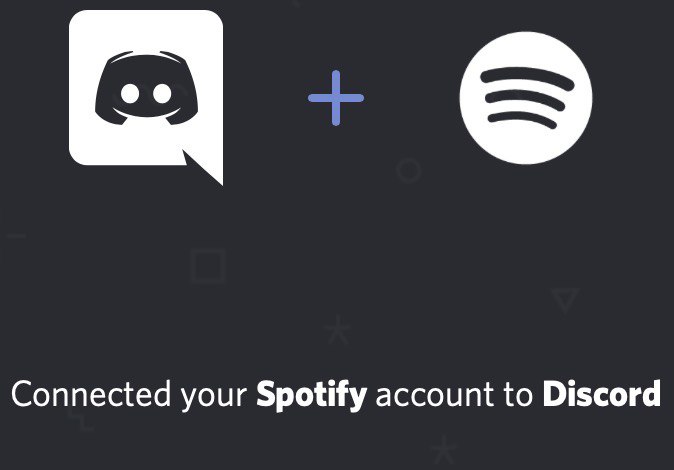This screenshot has height=470, width=674.
Task: Click the faint circle background shape
Action: (408, 170)
